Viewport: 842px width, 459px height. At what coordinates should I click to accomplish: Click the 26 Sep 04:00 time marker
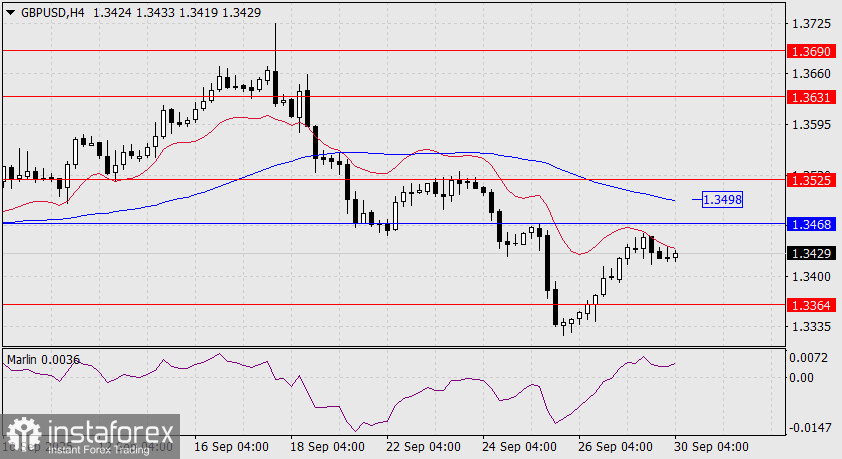[615, 447]
